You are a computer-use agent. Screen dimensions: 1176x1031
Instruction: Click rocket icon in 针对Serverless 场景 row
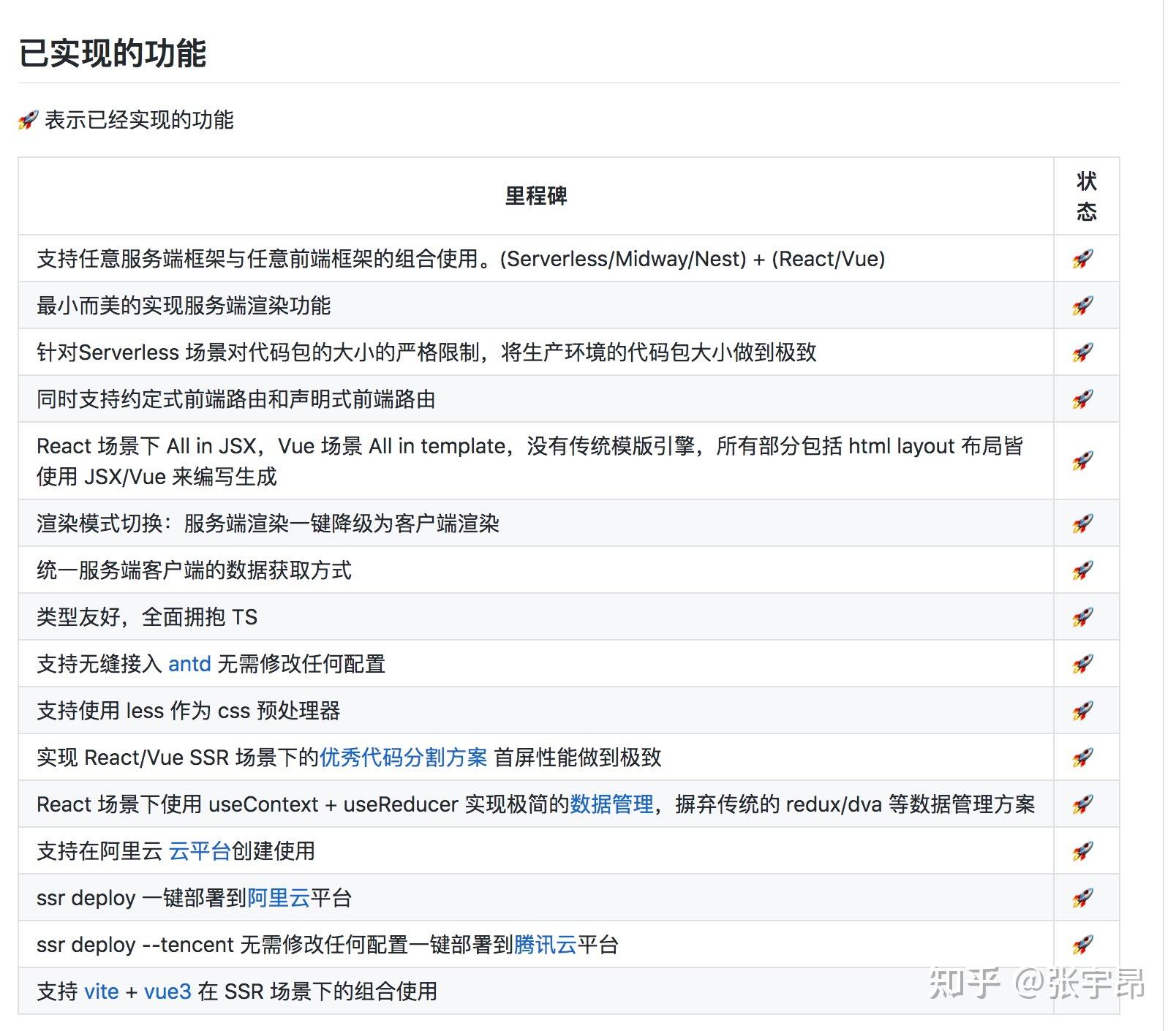point(1083,352)
